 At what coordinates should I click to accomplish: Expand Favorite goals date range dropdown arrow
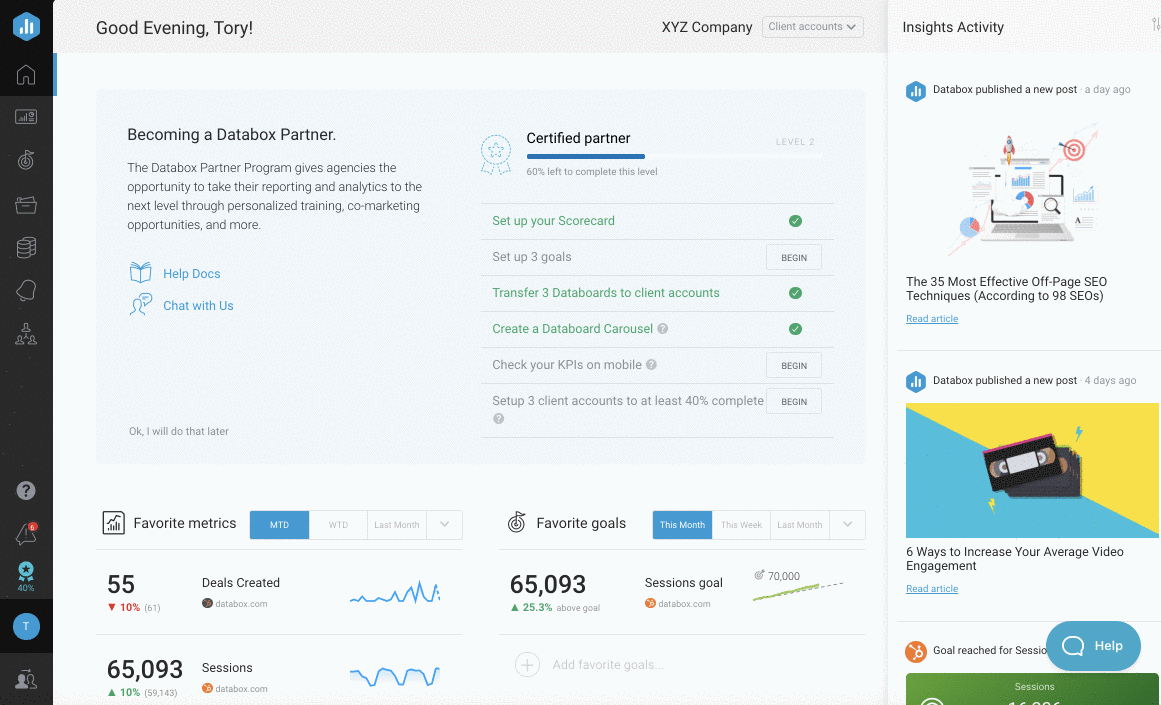848,525
